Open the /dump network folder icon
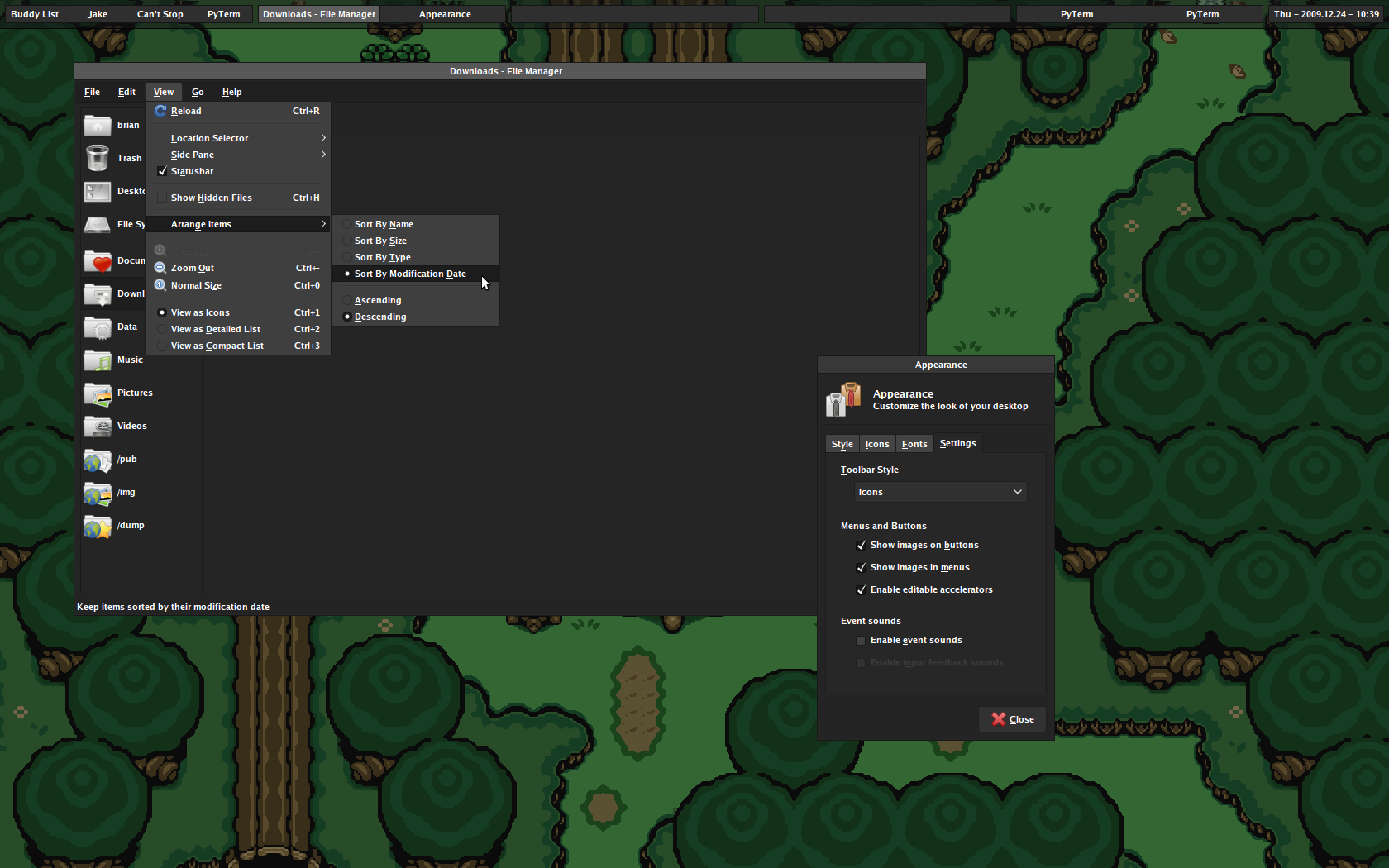1389x868 pixels. (x=98, y=526)
